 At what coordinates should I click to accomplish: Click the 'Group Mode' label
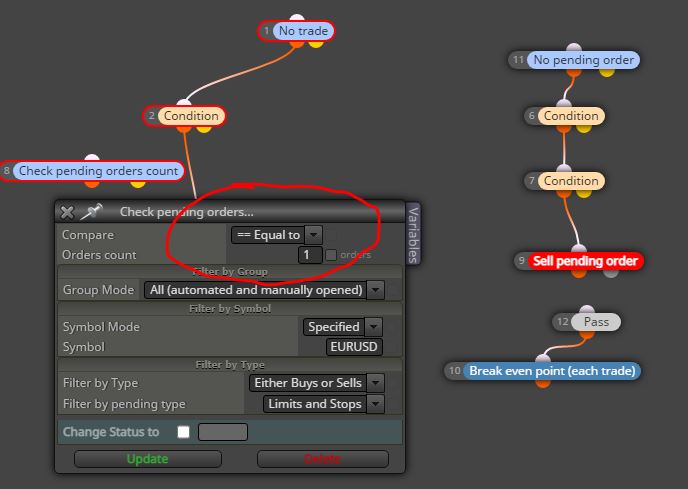click(x=98, y=290)
